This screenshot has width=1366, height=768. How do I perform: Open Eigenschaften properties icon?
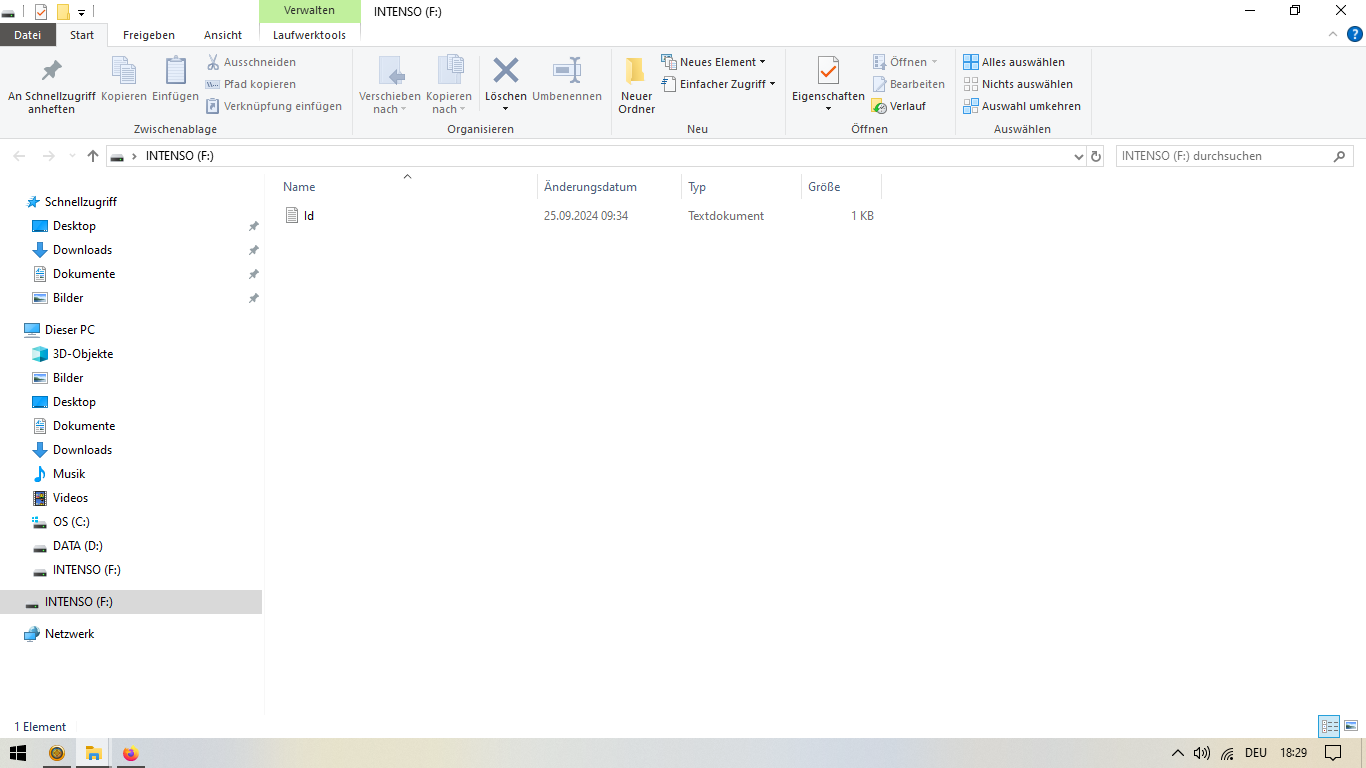828,71
